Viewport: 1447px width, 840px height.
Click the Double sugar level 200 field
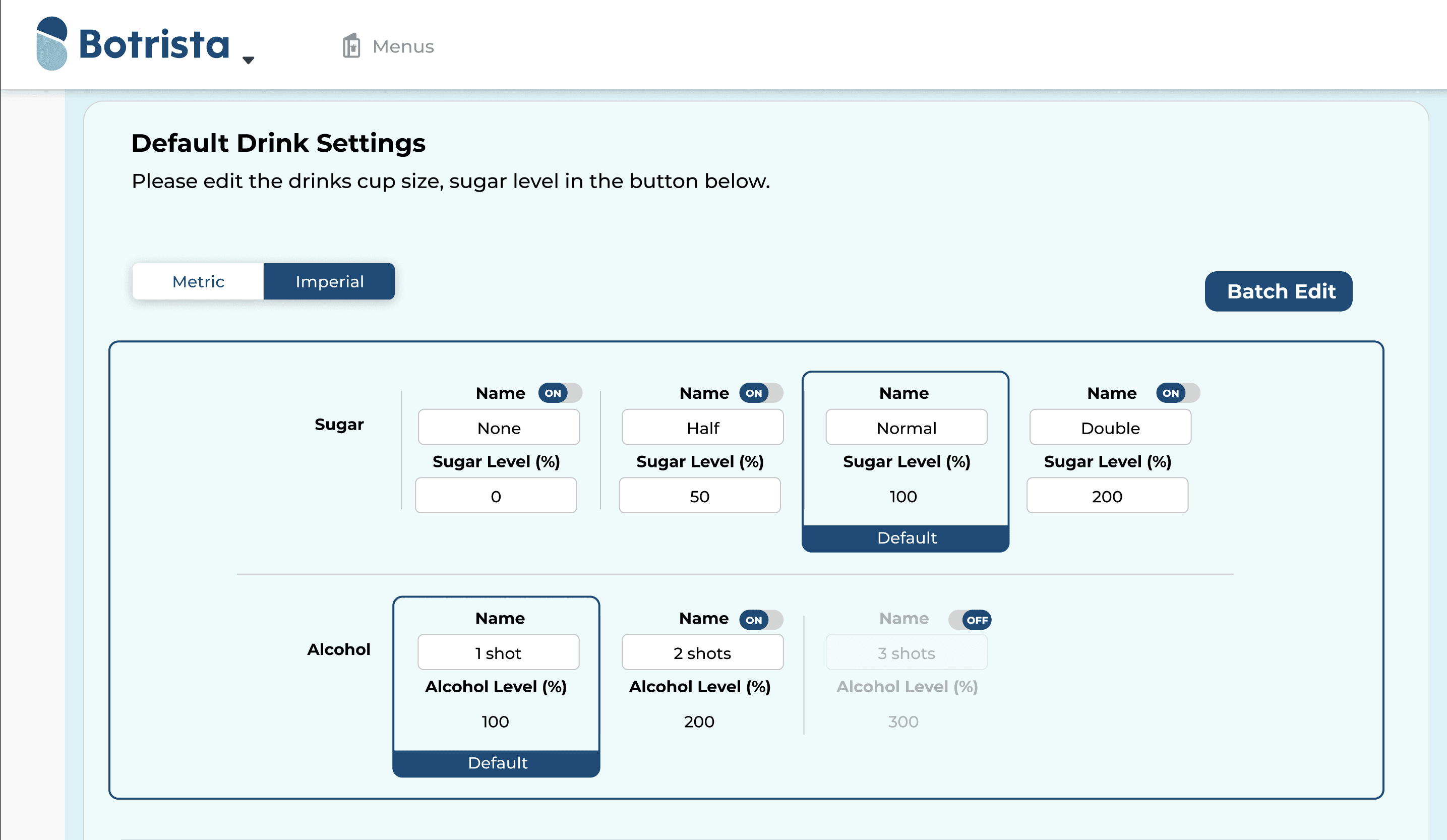pyautogui.click(x=1107, y=496)
